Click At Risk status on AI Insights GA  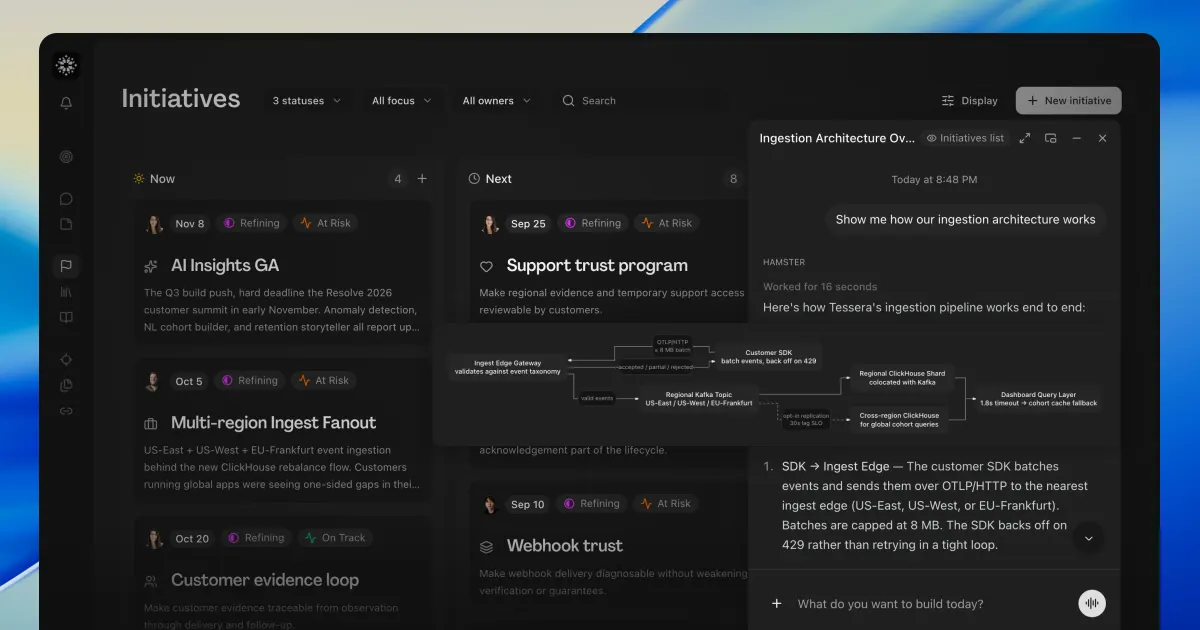tap(326, 223)
